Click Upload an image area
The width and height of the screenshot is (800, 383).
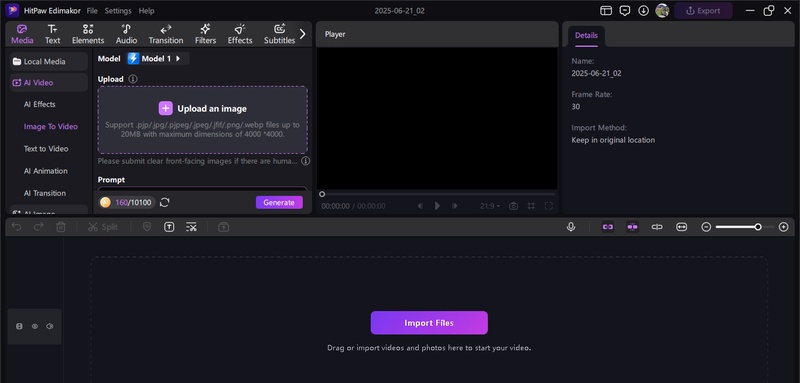pos(203,120)
